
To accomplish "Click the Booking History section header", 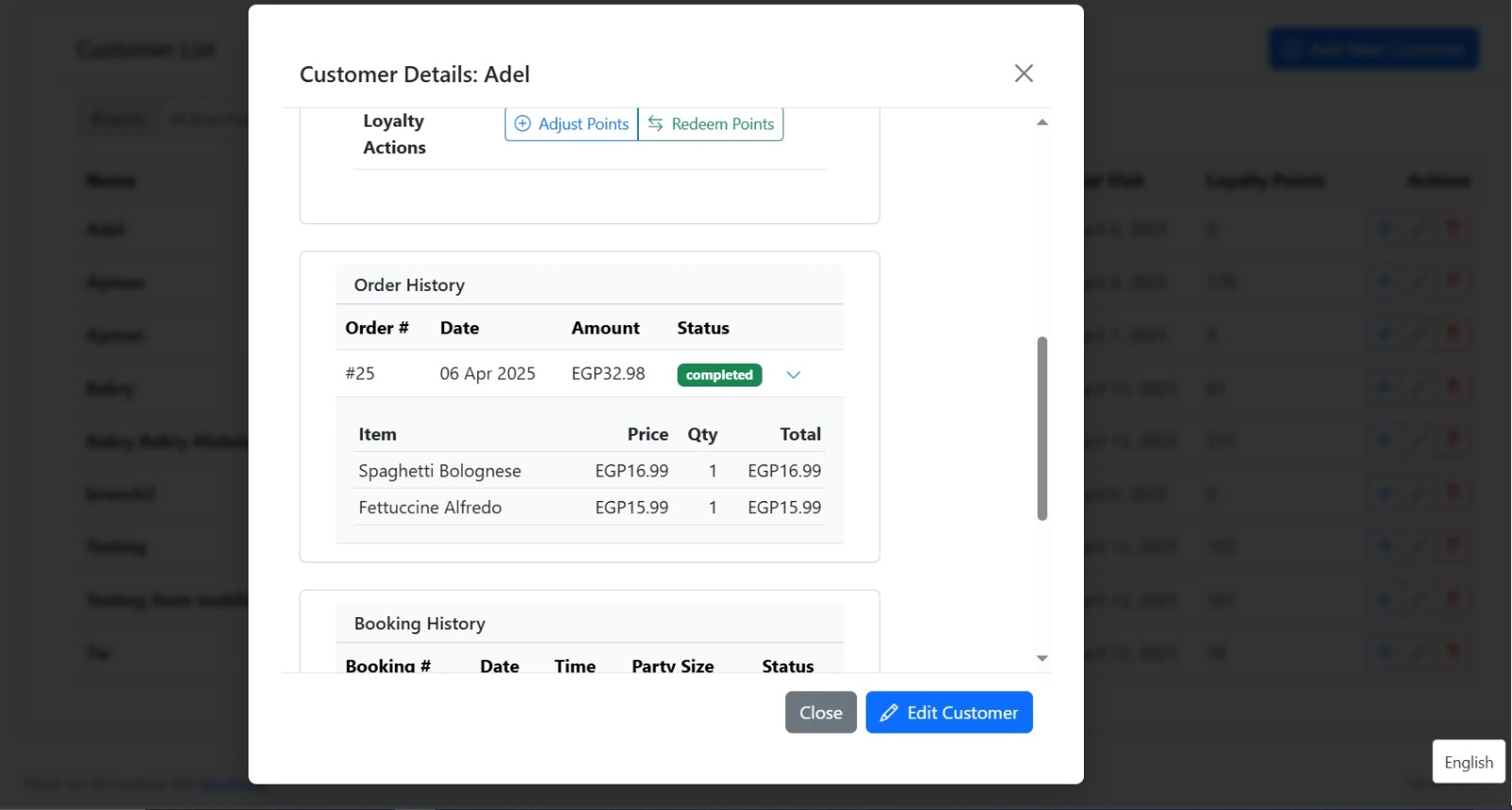I will [x=420, y=624].
